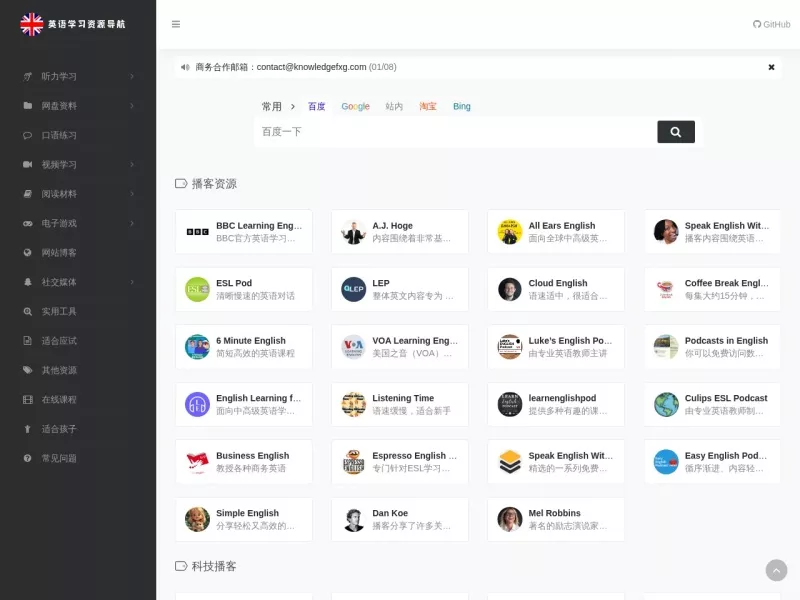
Task: Open the Cloud English card
Action: [556, 289]
